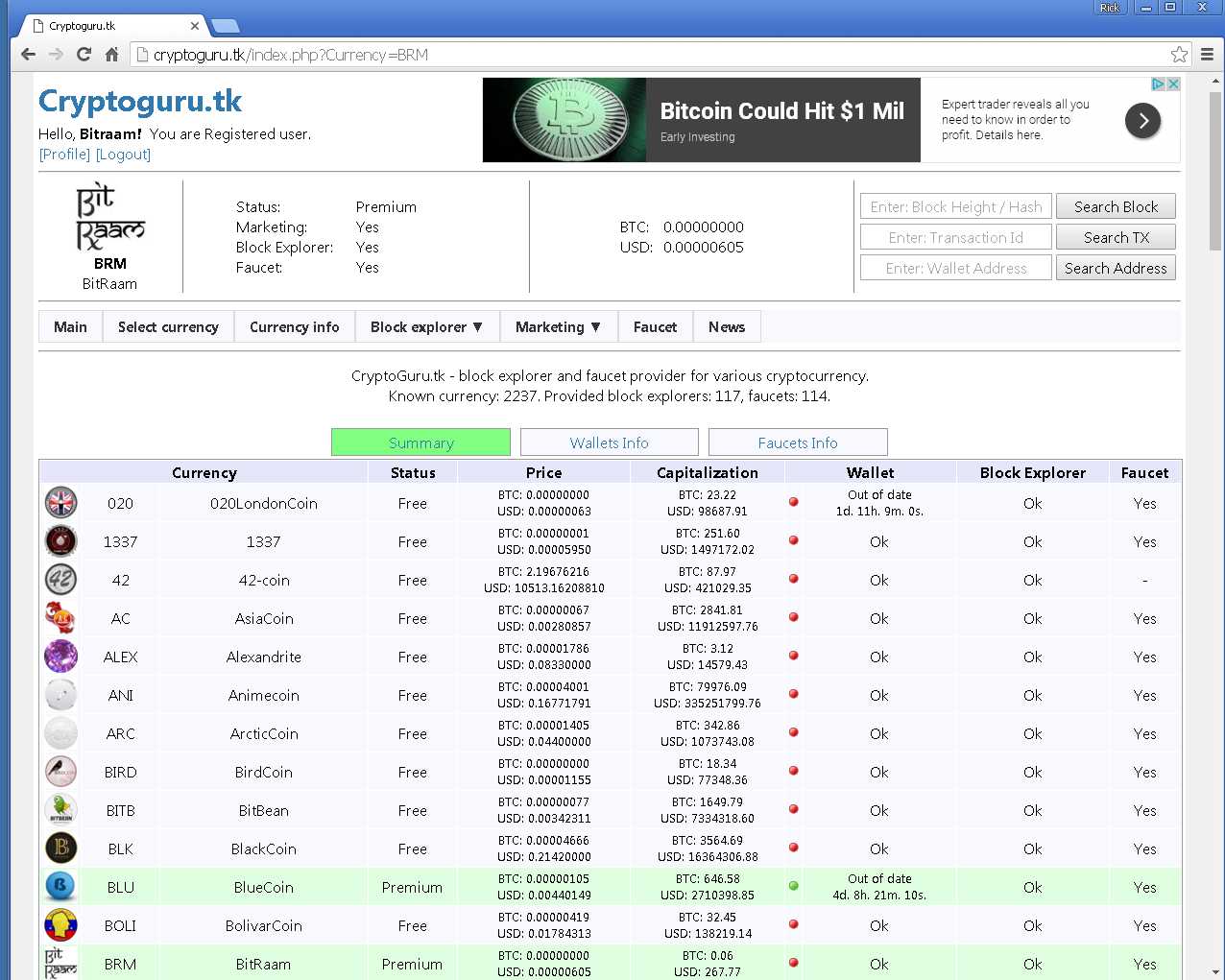Click the Logout link
The height and width of the screenshot is (980, 1225).
click(x=123, y=155)
